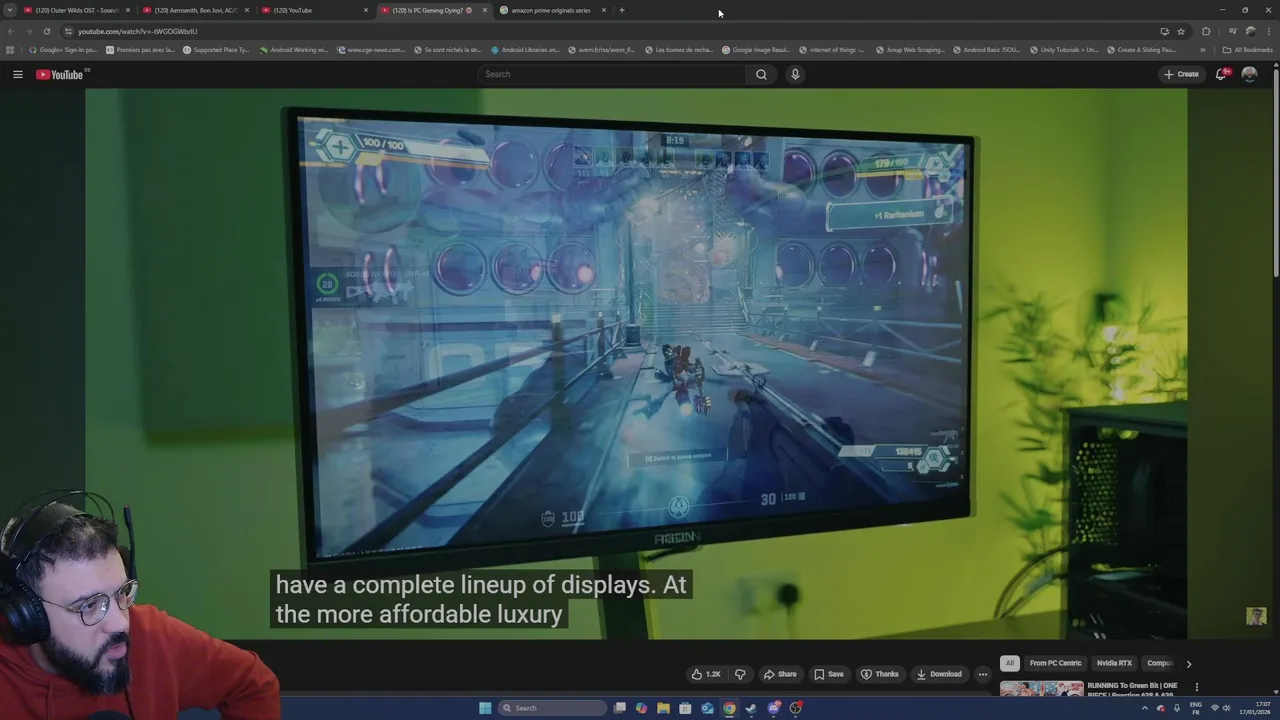Open Create A Sliding Pau... bookmark
Screen dimensions: 1280x720
pyautogui.click(x=1141, y=50)
